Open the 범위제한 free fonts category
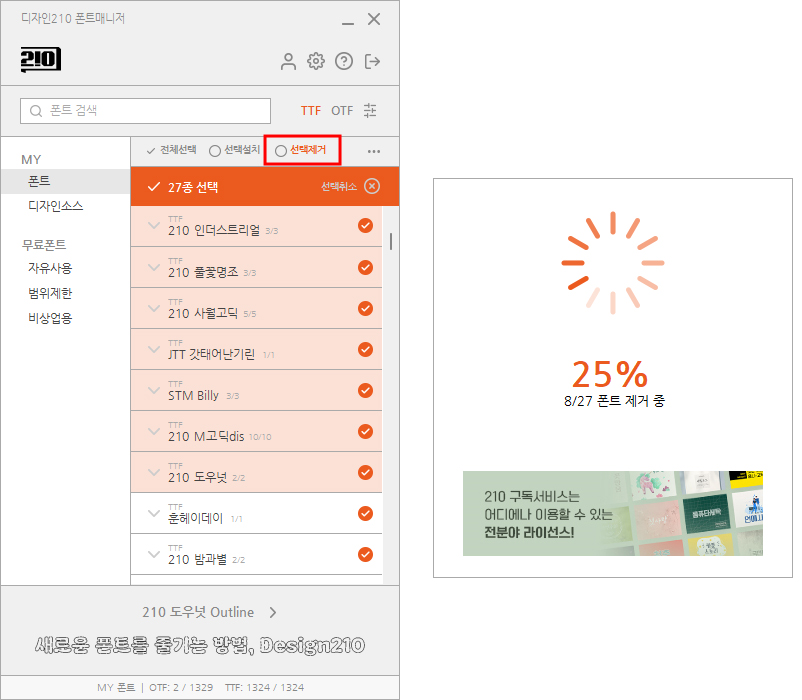Screen dimensions: 802x700 tap(50, 293)
